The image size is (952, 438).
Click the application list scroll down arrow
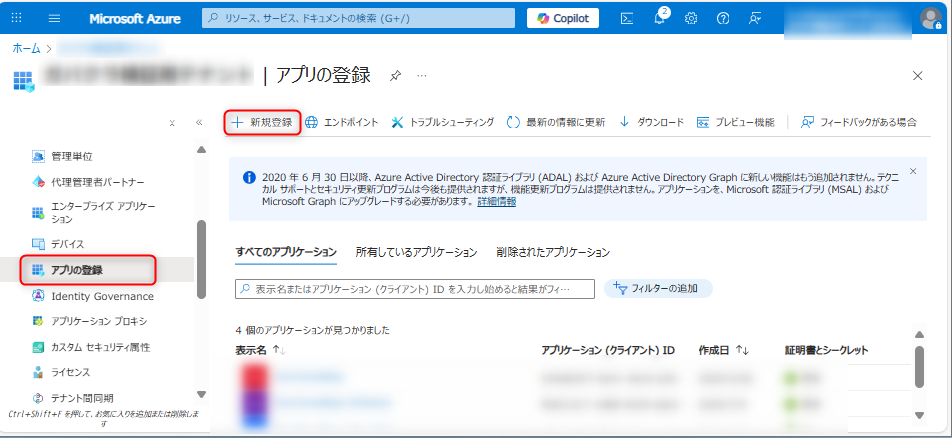click(919, 416)
